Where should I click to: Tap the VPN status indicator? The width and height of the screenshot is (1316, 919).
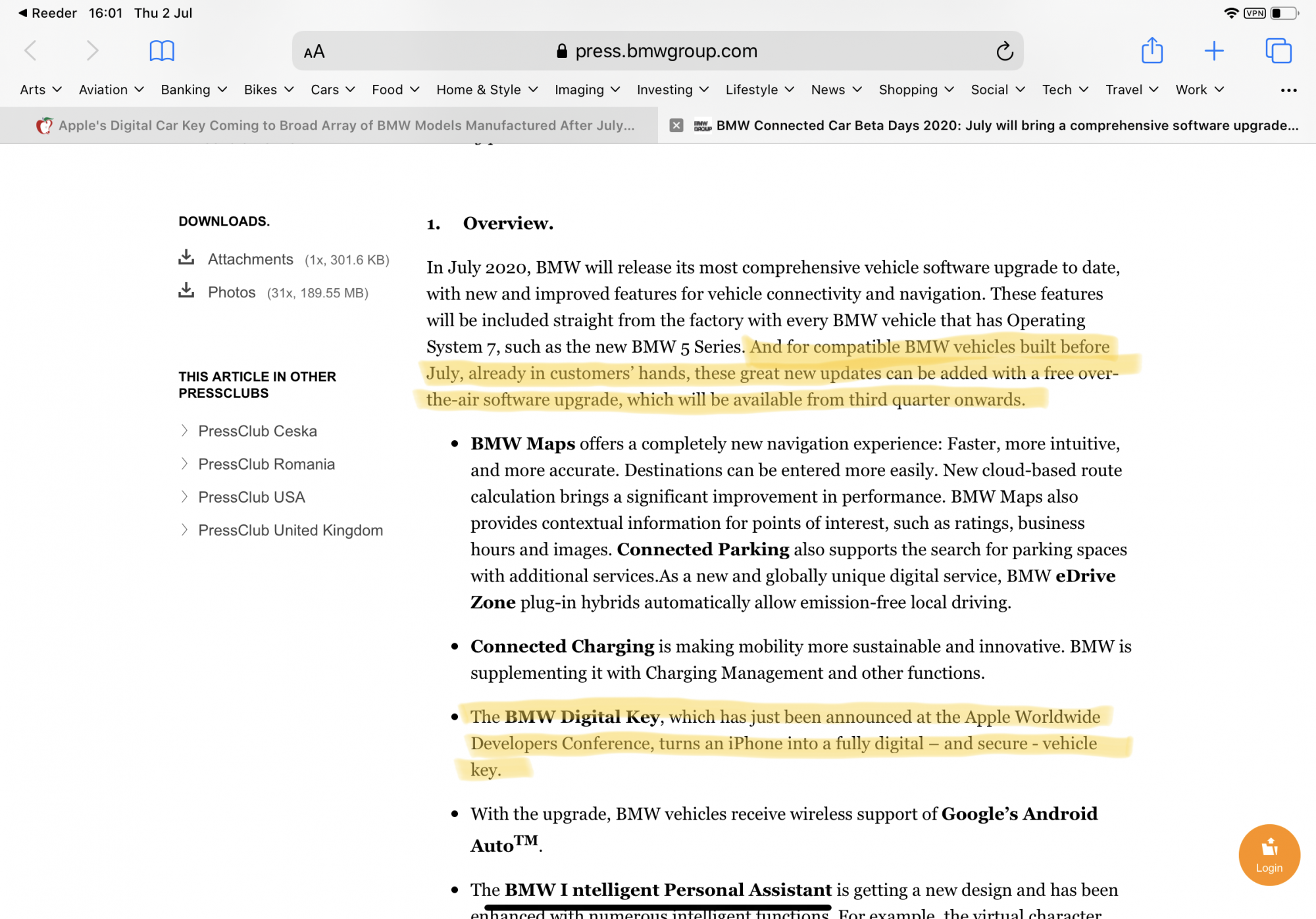[1254, 13]
